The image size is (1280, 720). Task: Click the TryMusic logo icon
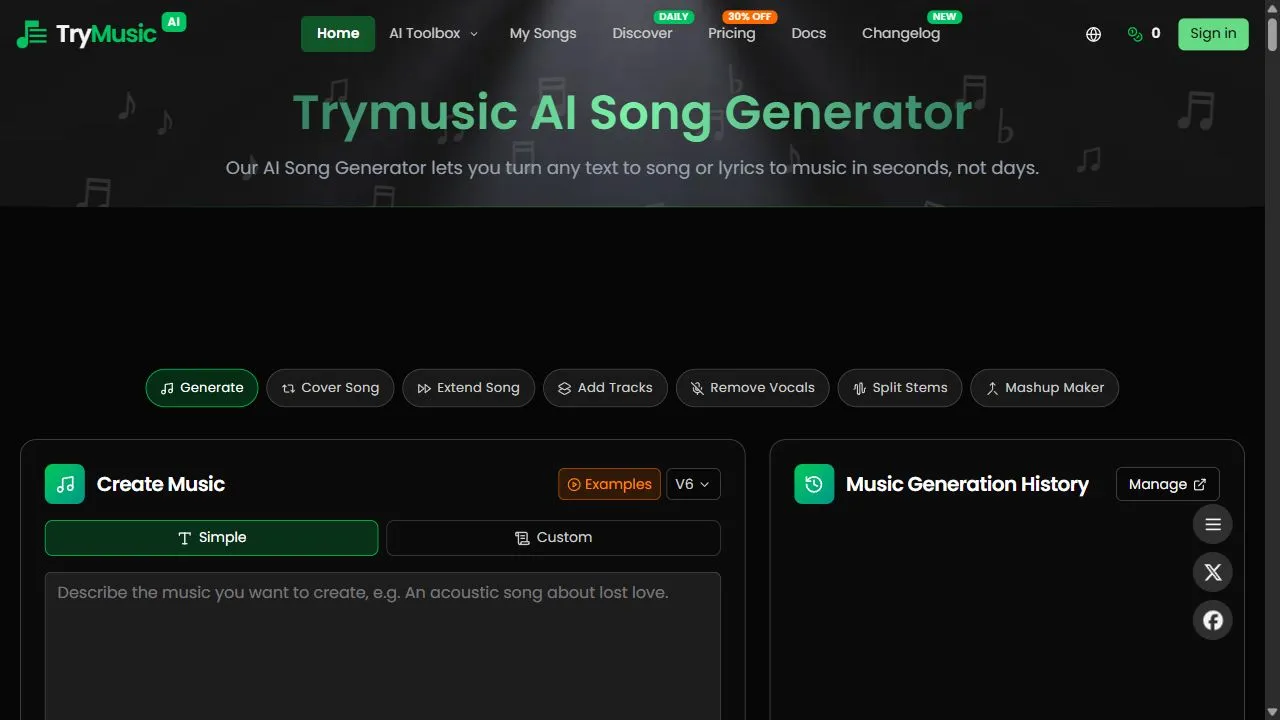32,34
